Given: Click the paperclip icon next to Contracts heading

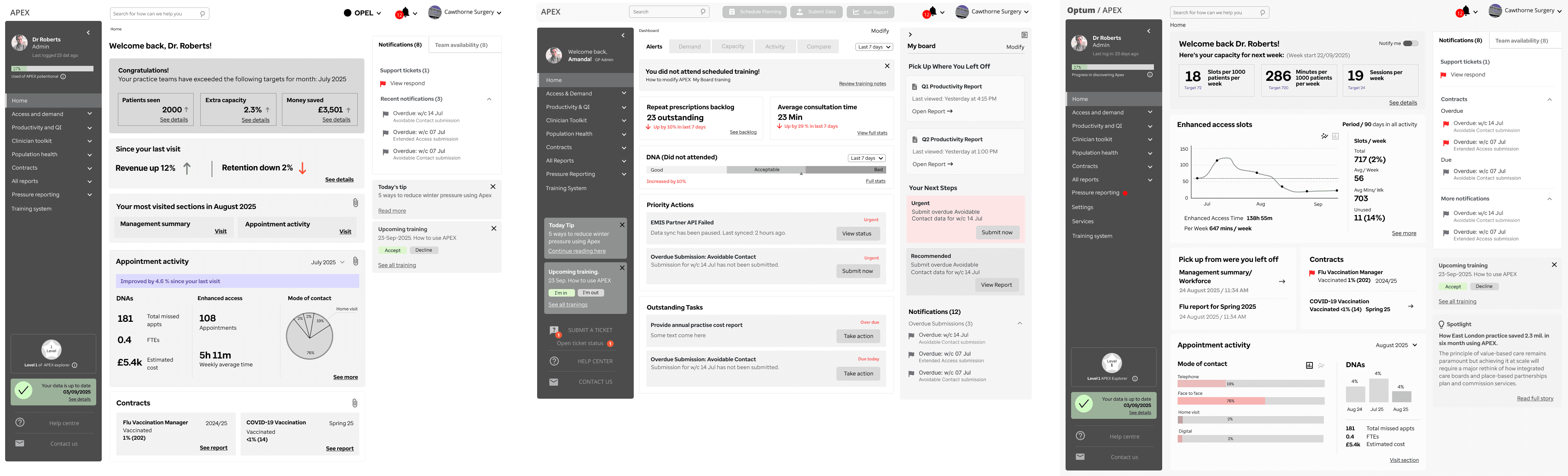Looking at the screenshot, I should tap(355, 403).
